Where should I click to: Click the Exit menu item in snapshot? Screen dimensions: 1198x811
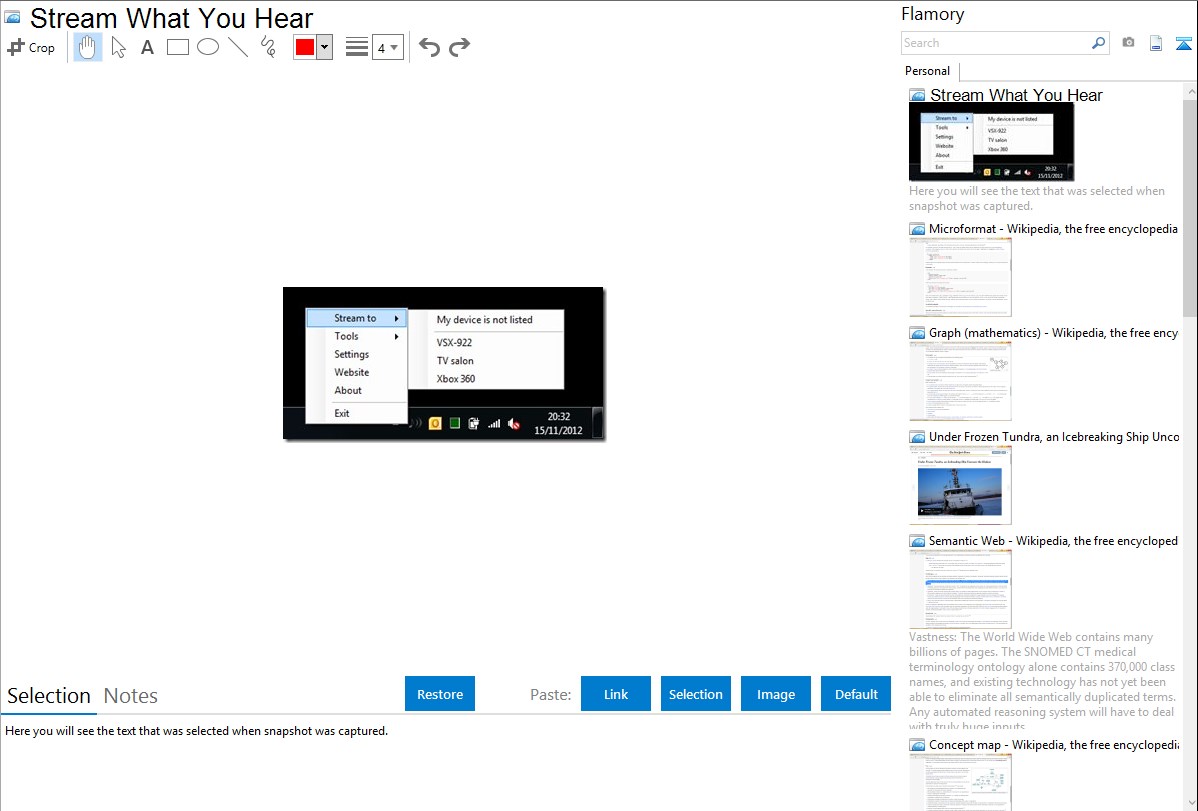pyautogui.click(x=357, y=414)
